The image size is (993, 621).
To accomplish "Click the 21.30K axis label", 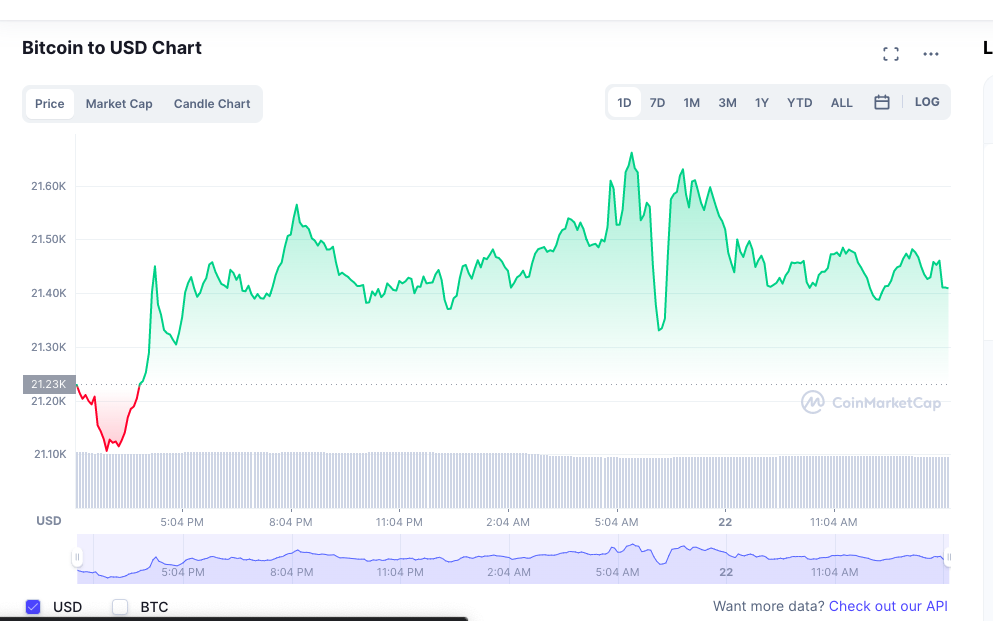I will pyautogui.click(x=49, y=347).
